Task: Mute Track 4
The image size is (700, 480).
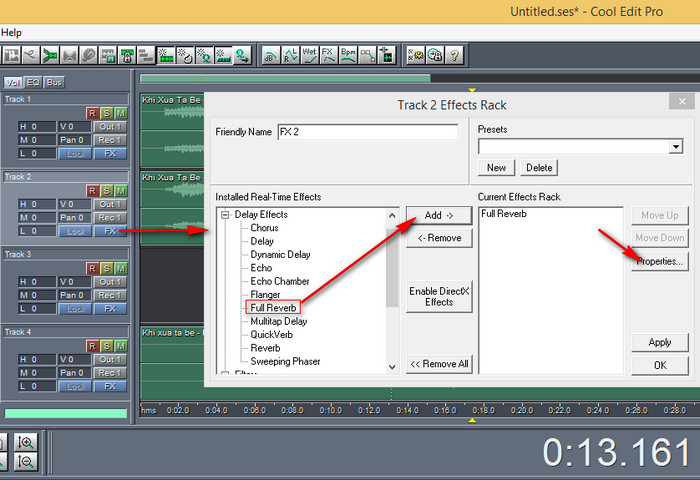Action: point(121,346)
